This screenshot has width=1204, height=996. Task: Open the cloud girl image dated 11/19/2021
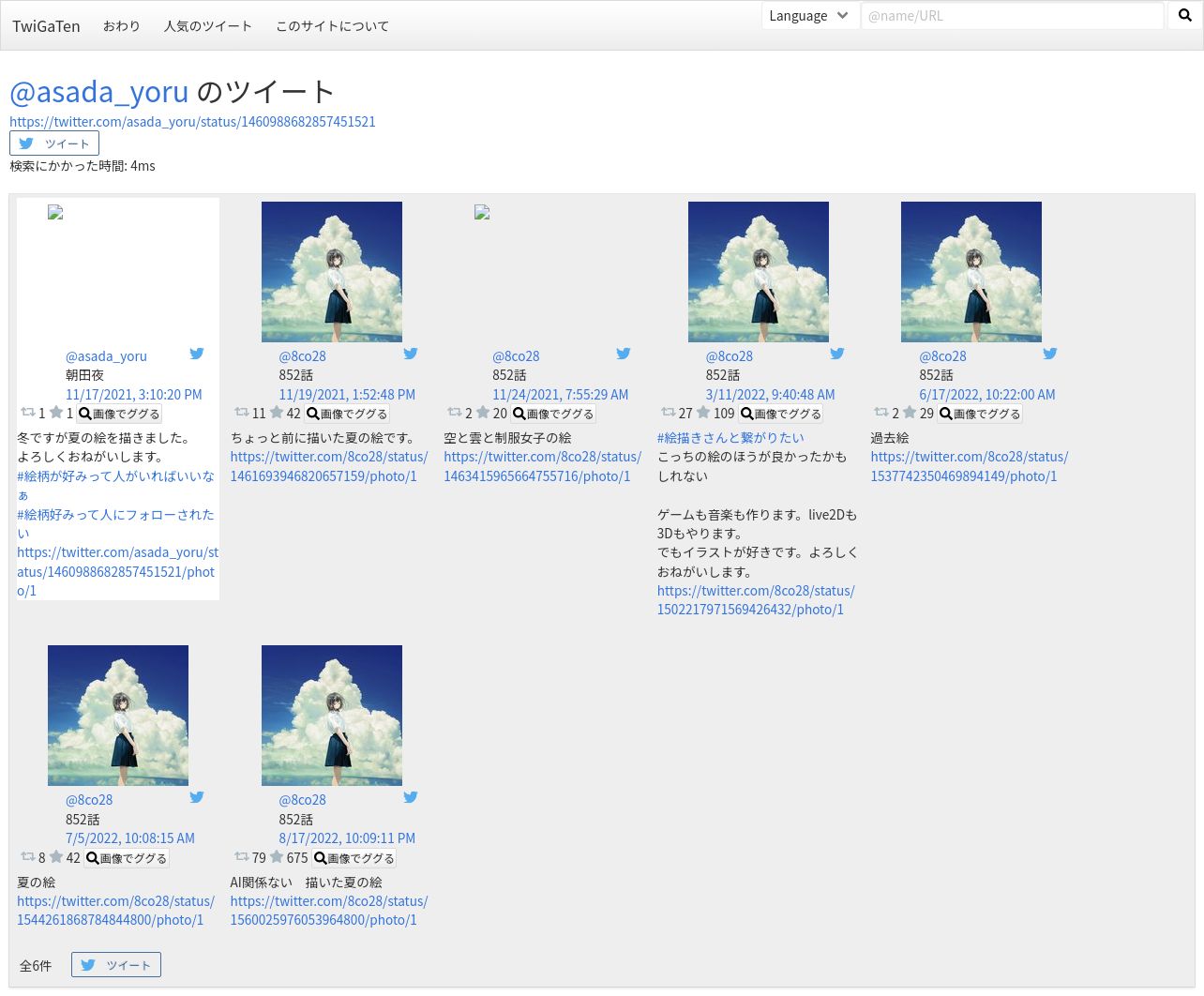tap(332, 272)
